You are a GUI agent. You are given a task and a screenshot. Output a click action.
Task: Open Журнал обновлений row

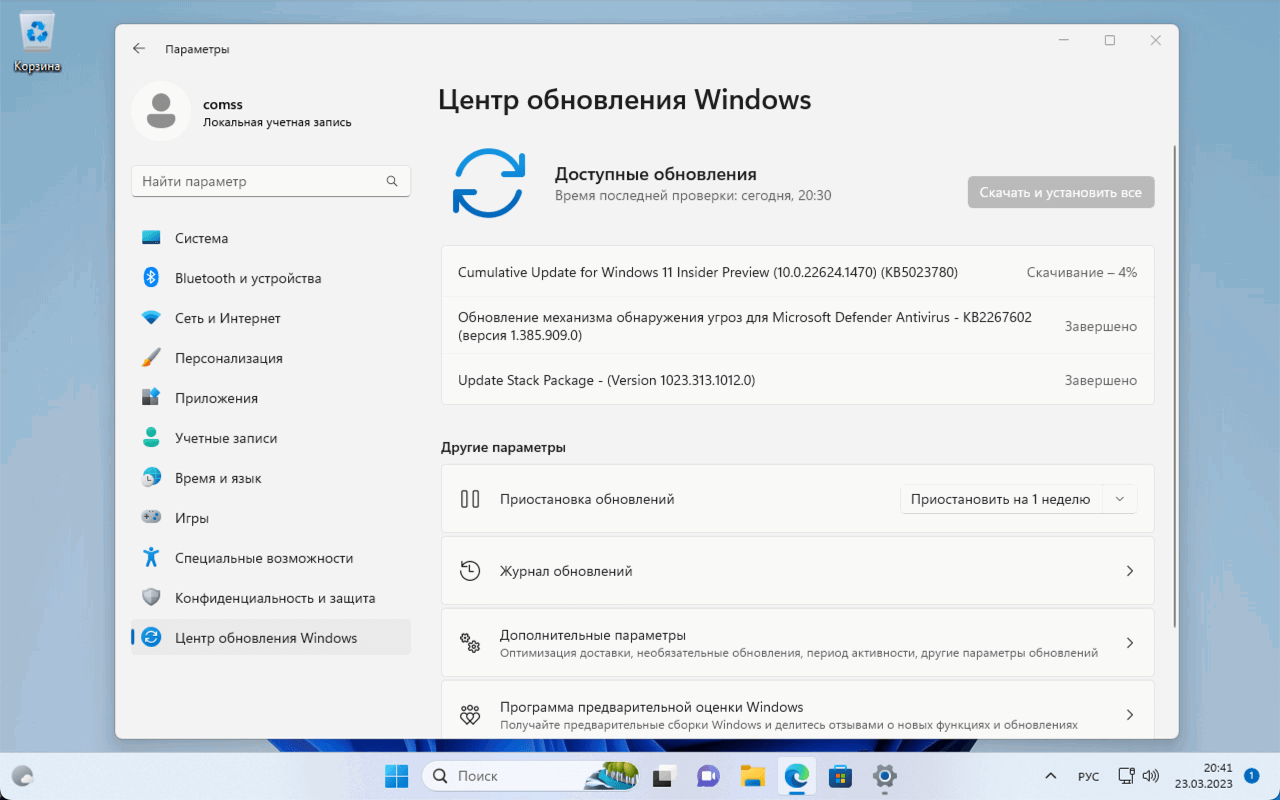(x=798, y=571)
